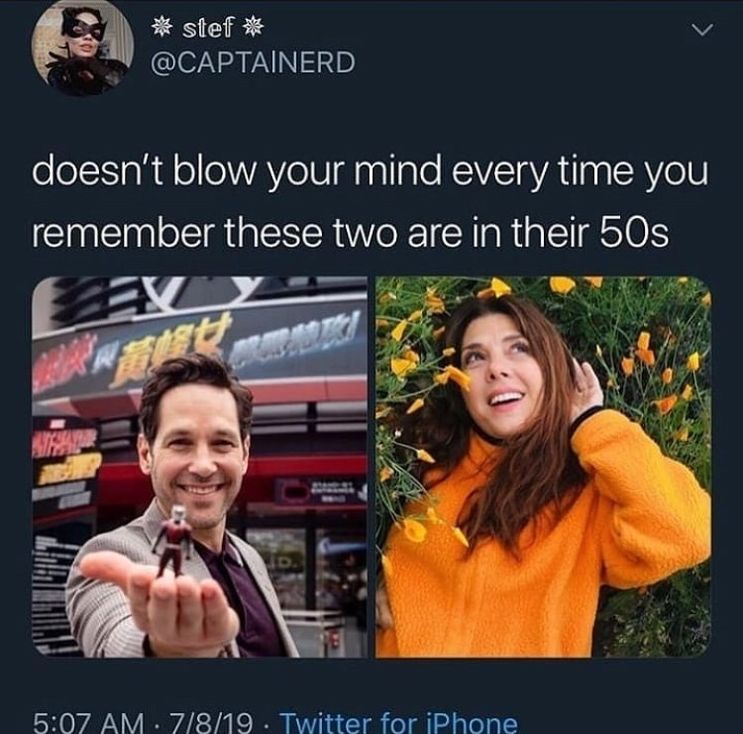The image size is (743, 734).
Task: Visit the @CAPTAINERD handle
Action: pos(253,63)
